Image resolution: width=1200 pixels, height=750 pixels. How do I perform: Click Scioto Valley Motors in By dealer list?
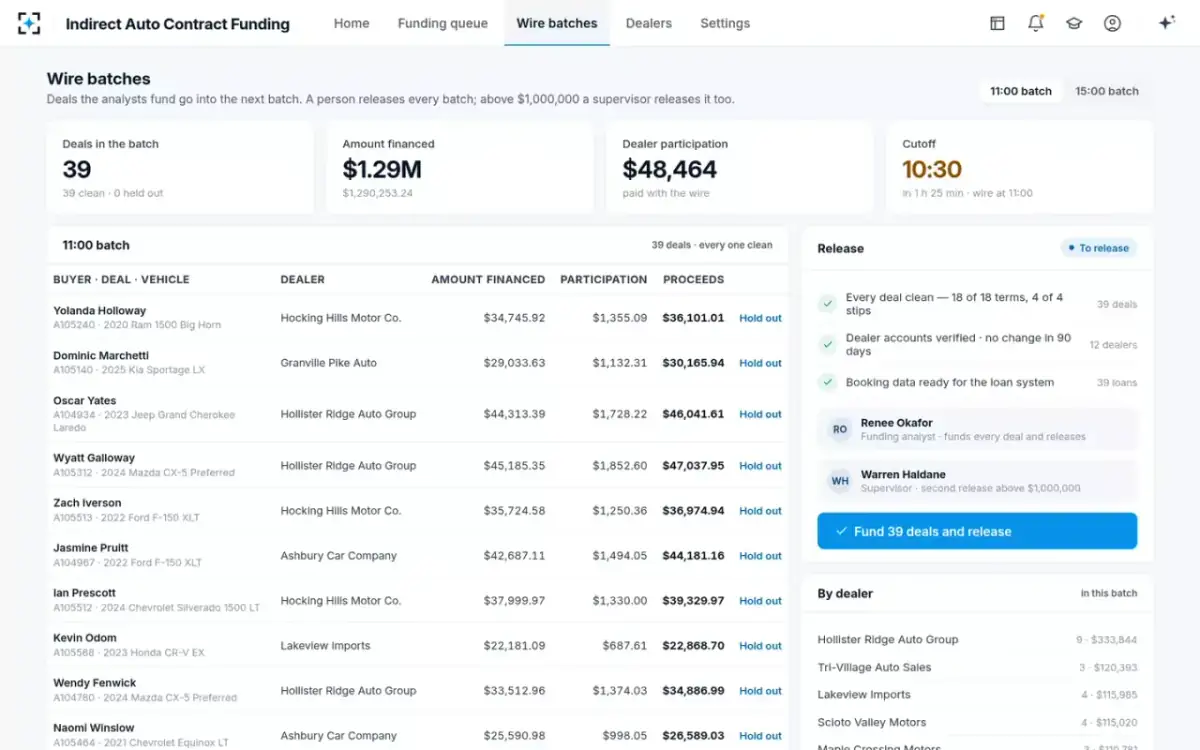(872, 722)
